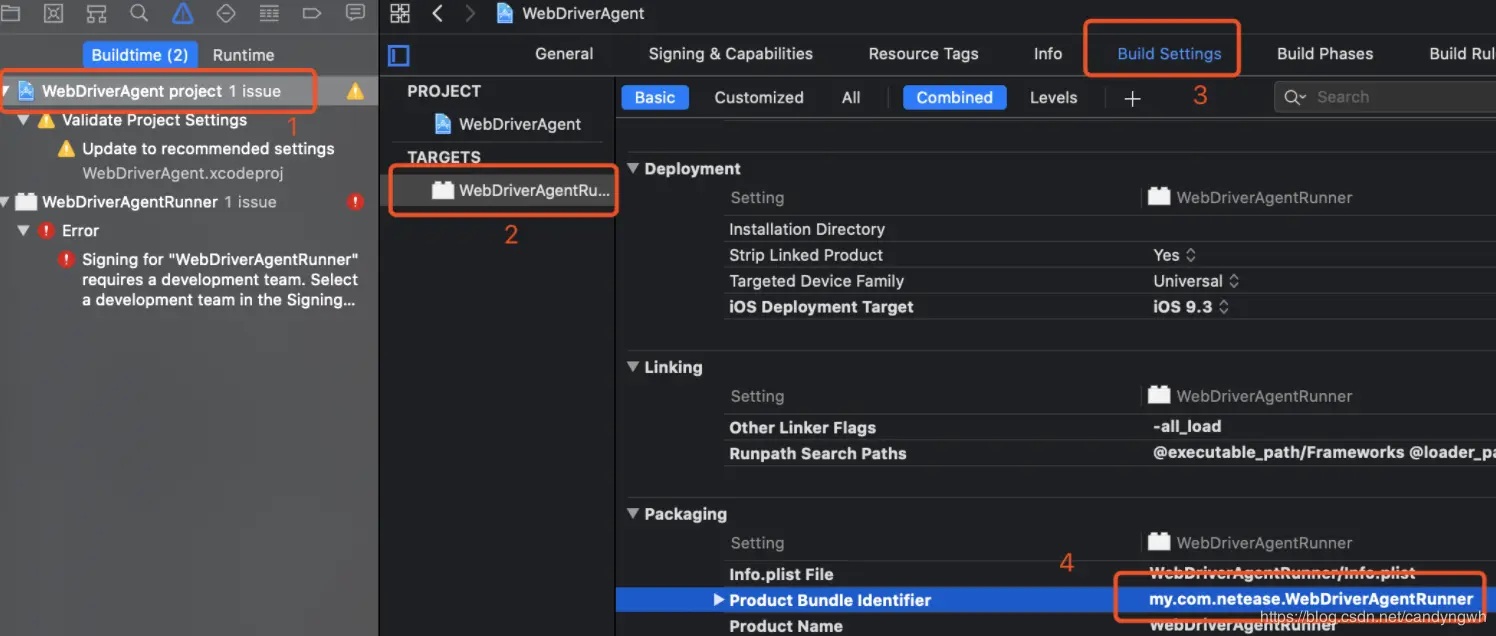1496x636 pixels.
Task: Open the symbol navigator
Action: tap(97, 14)
